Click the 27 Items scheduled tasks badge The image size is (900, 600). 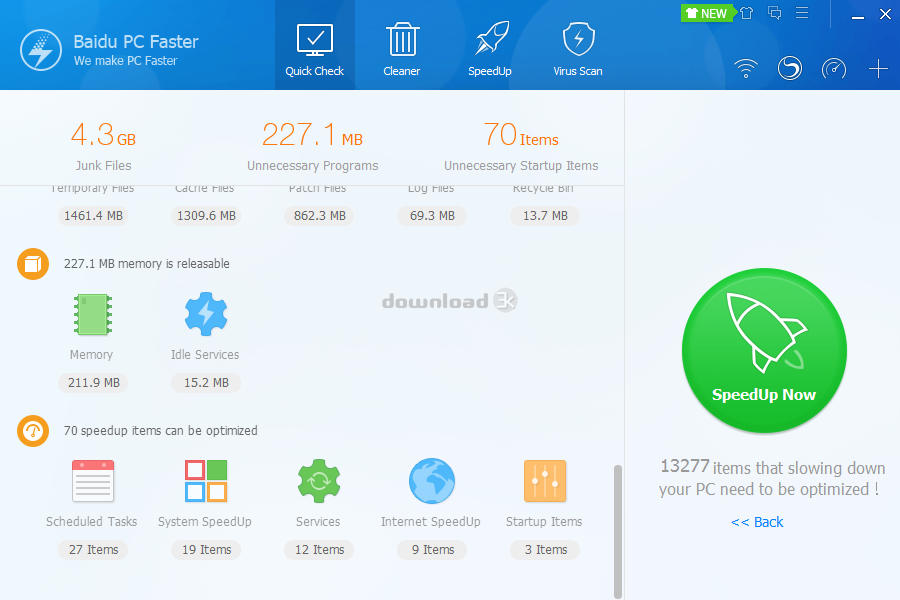(93, 550)
